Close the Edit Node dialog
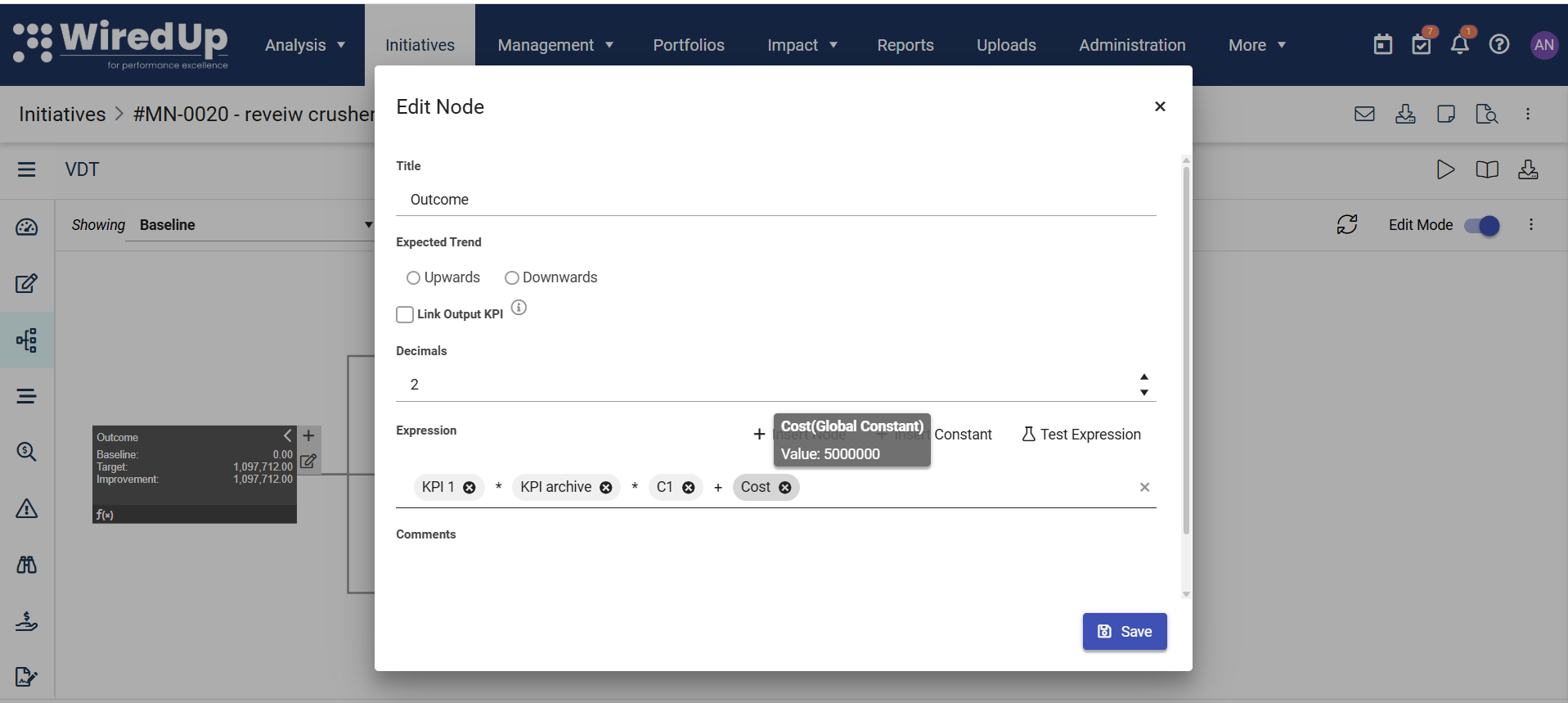 [x=1160, y=106]
